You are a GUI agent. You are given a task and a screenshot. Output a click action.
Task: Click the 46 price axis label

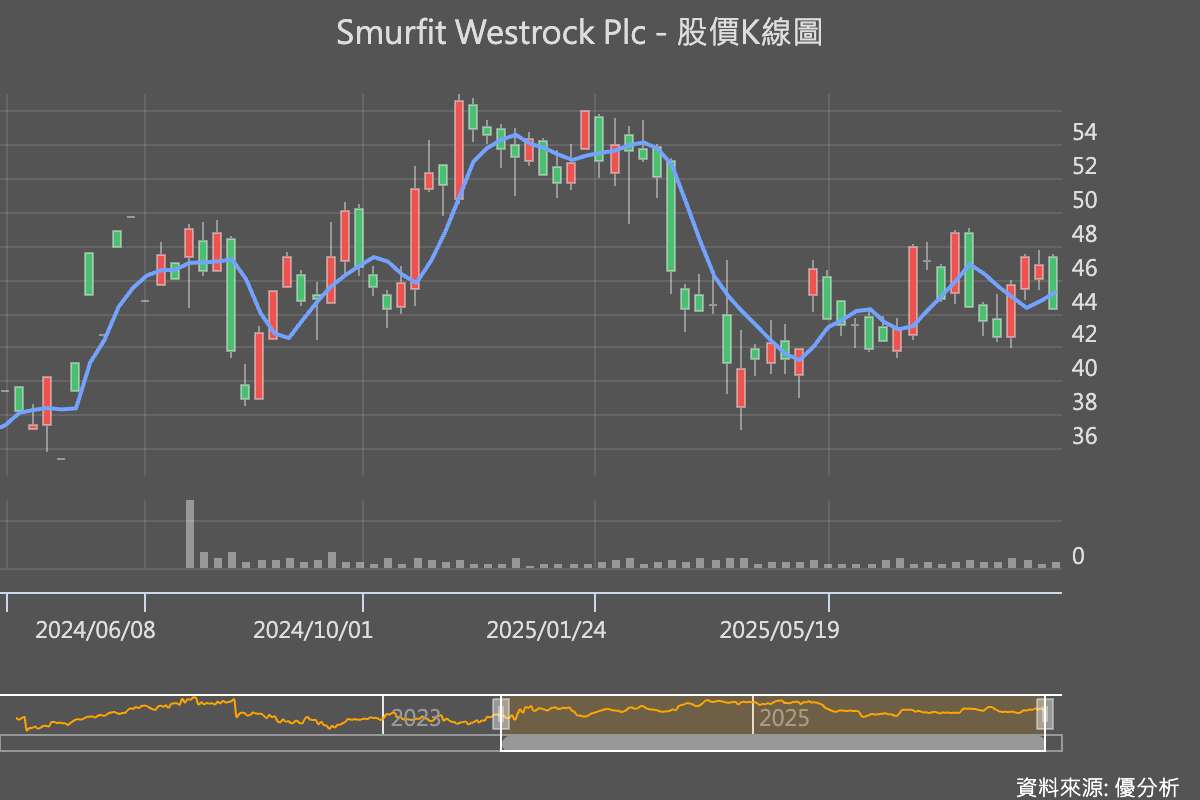pos(1084,268)
